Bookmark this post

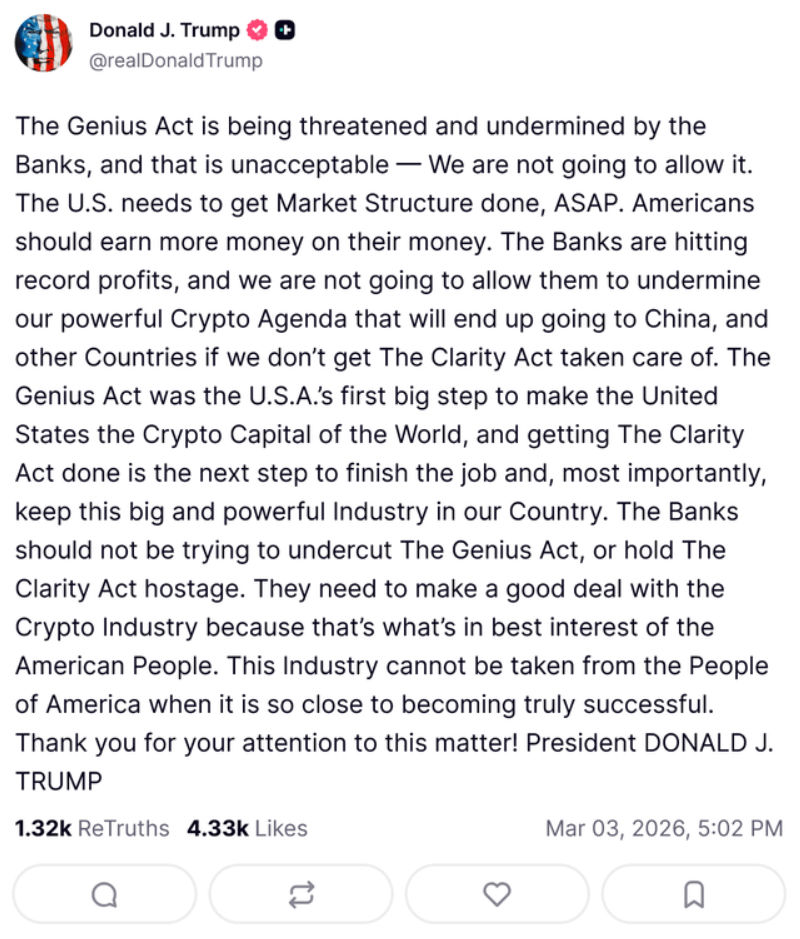click(693, 893)
